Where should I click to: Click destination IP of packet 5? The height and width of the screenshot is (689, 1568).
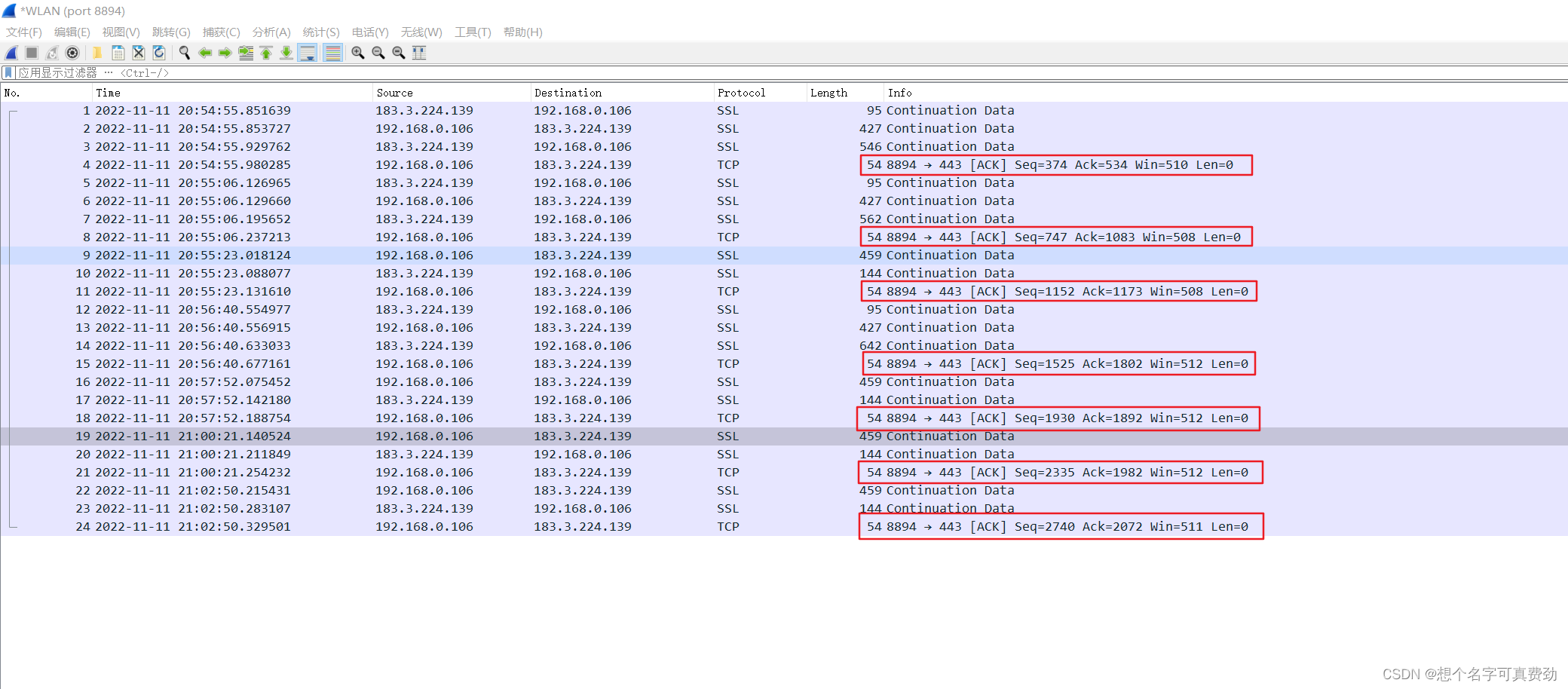tap(583, 183)
